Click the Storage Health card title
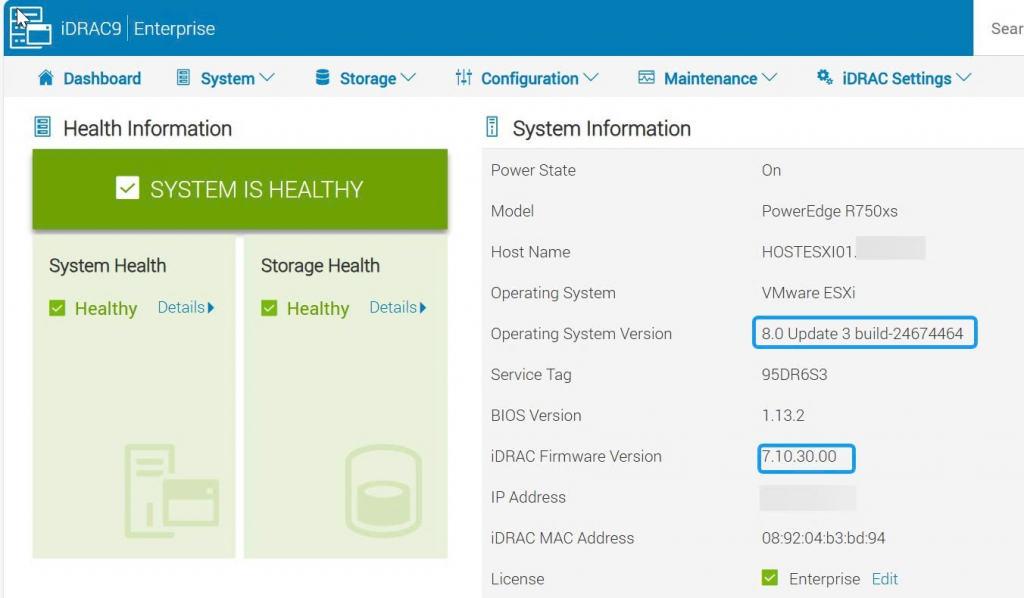 (x=320, y=266)
